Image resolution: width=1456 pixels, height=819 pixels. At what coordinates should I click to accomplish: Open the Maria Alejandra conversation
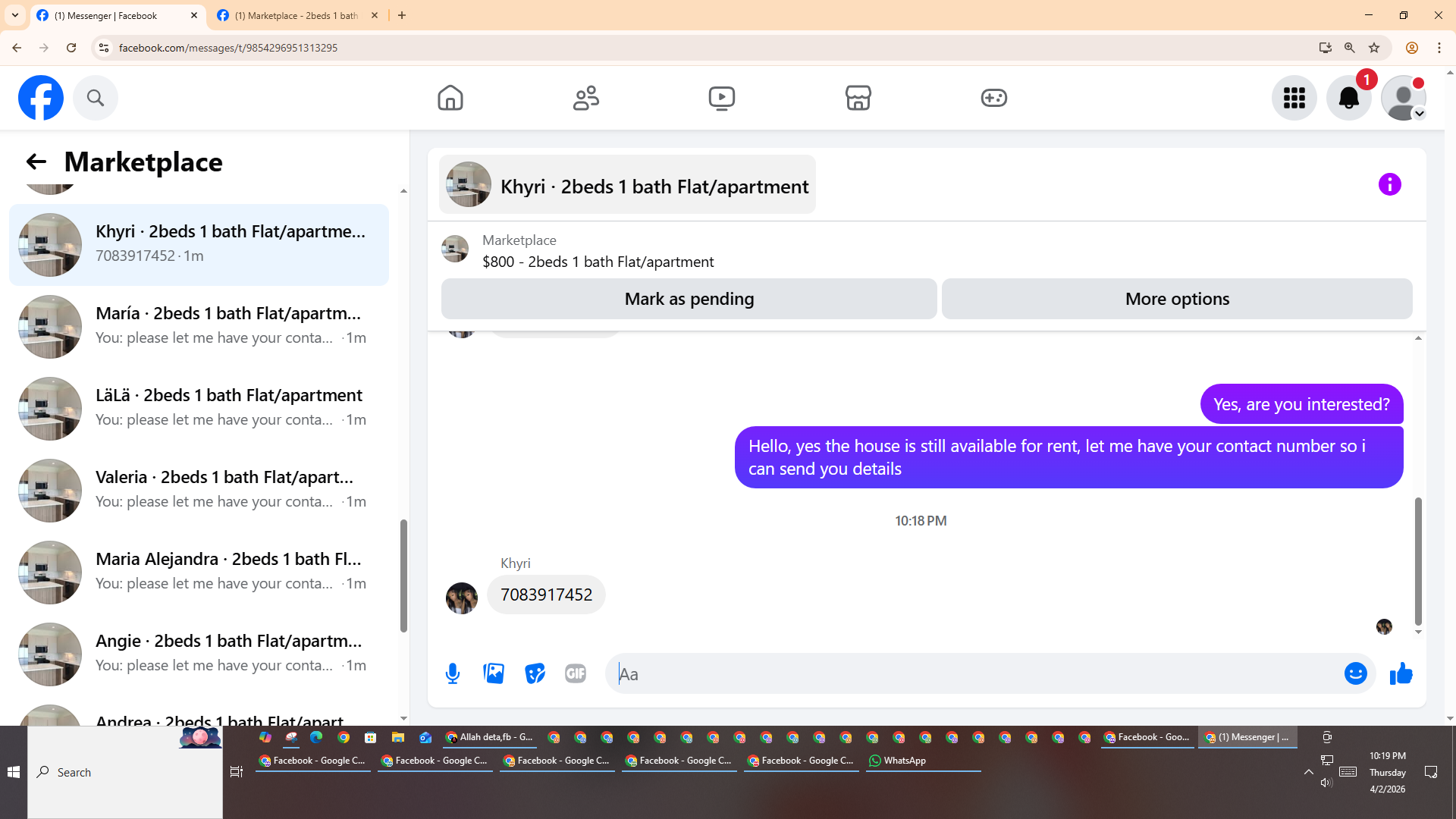click(199, 572)
